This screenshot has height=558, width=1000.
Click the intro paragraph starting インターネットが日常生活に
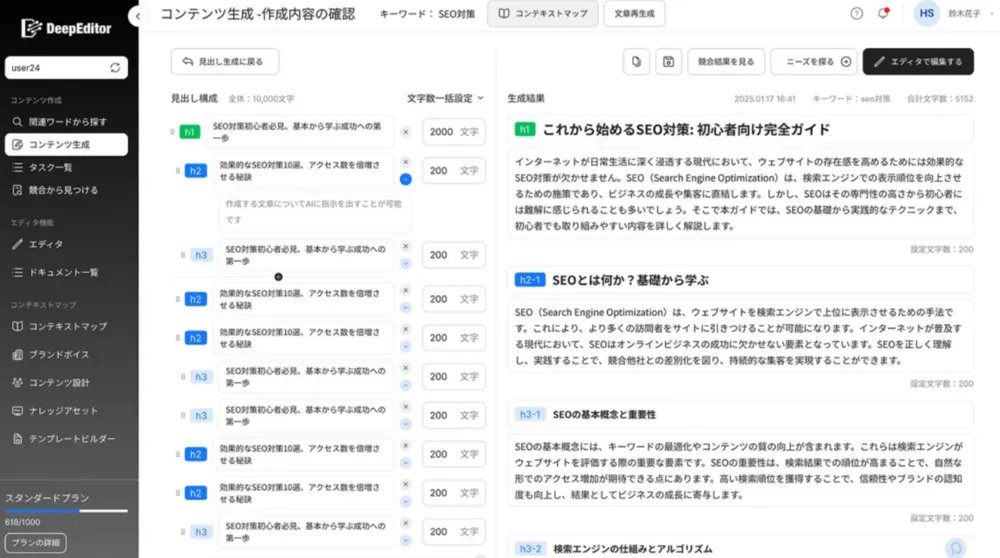[x=740, y=194]
